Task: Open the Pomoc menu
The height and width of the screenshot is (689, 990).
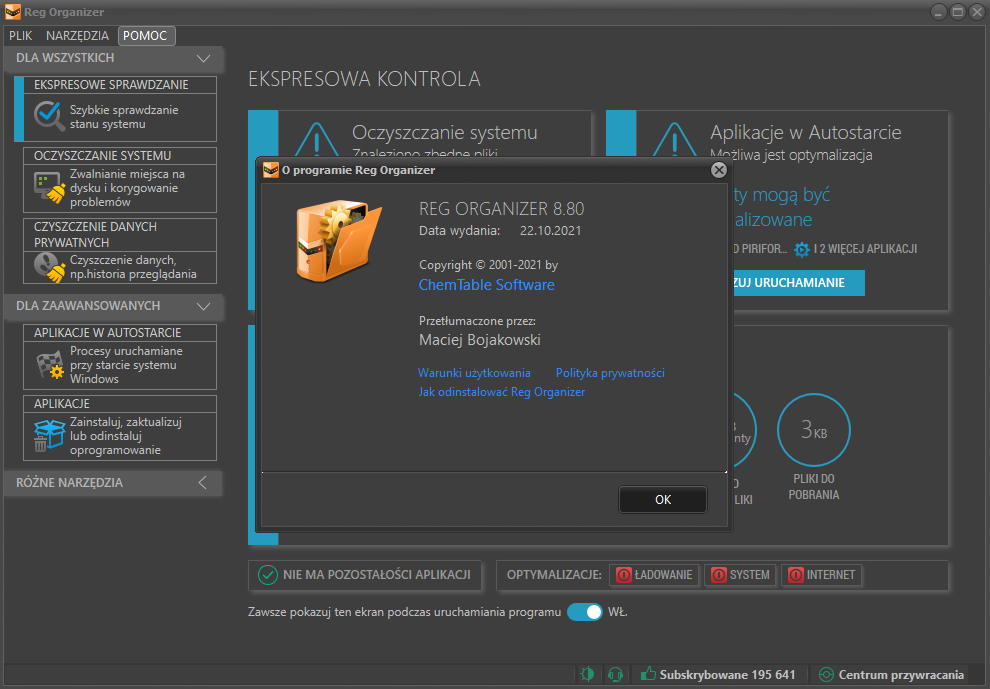Action: pos(145,36)
